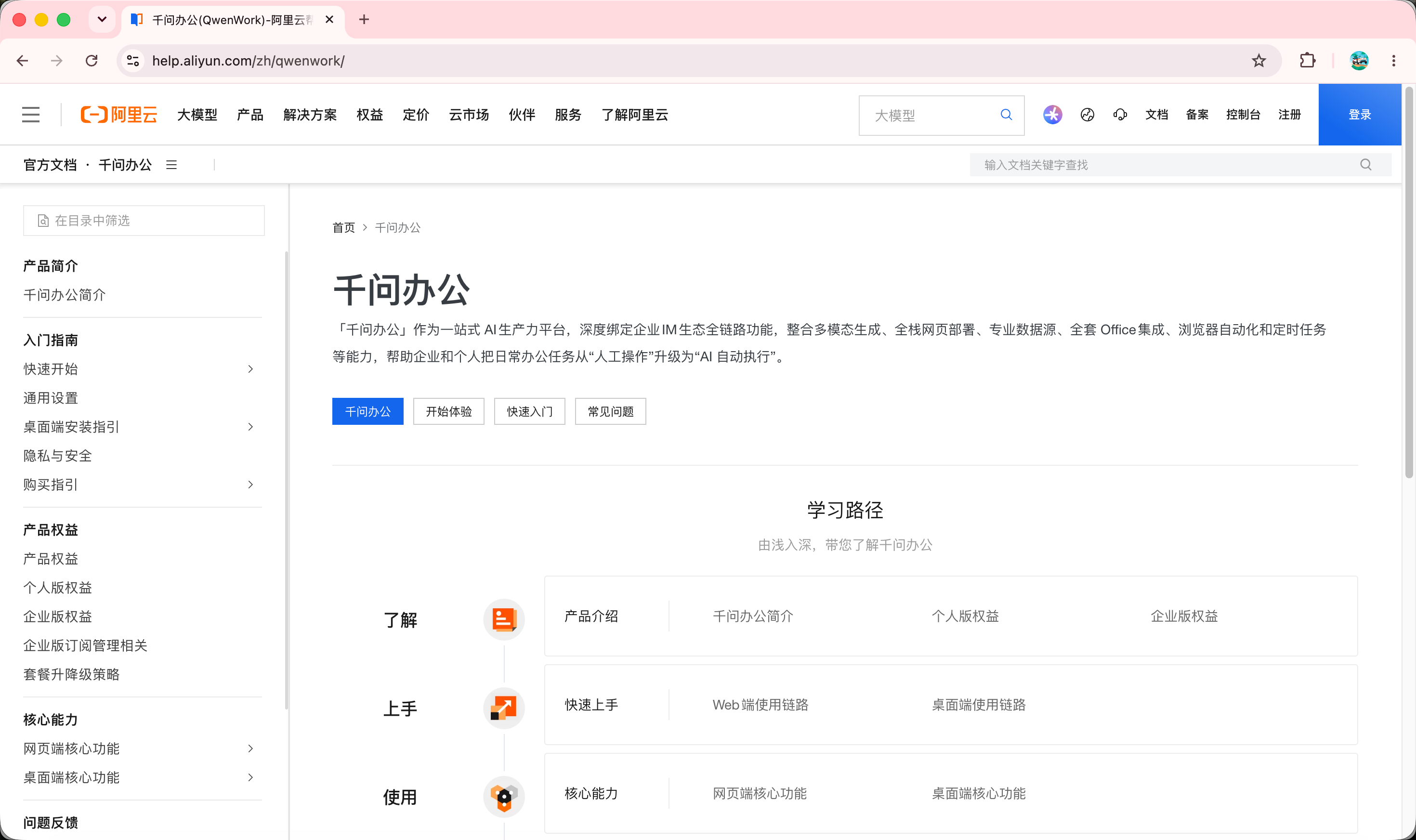Open 通用设置 in the sidebar
The image size is (1416, 840).
coord(51,398)
